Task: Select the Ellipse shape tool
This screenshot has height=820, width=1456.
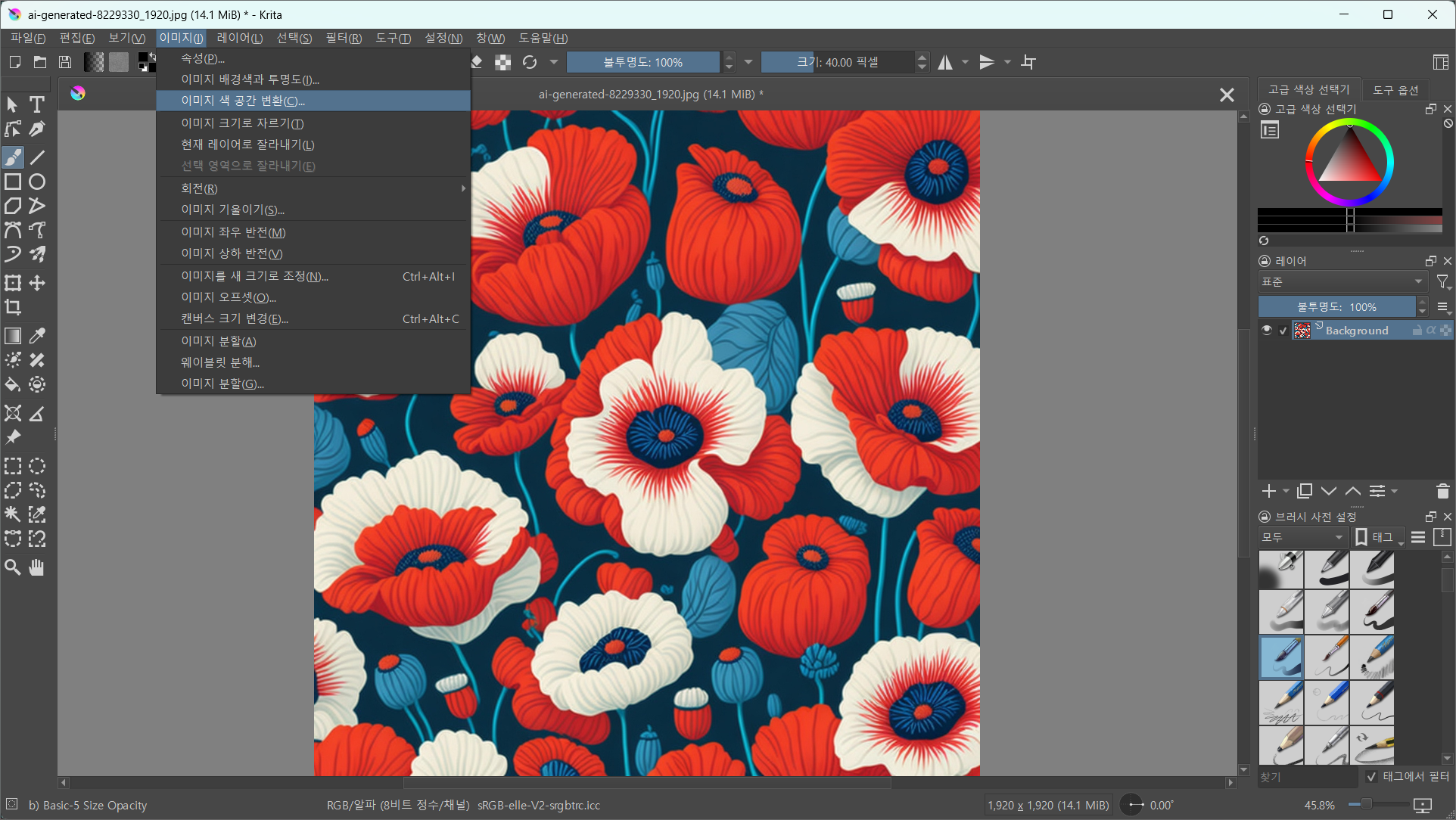Action: (37, 182)
